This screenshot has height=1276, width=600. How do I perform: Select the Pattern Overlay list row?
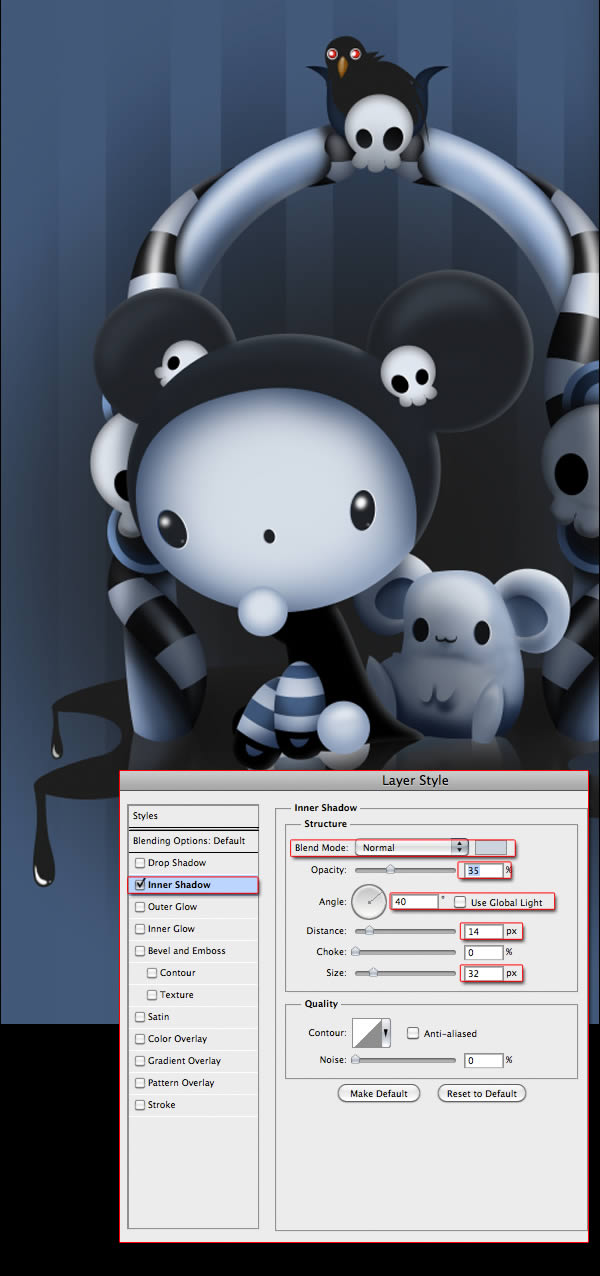point(194,1083)
